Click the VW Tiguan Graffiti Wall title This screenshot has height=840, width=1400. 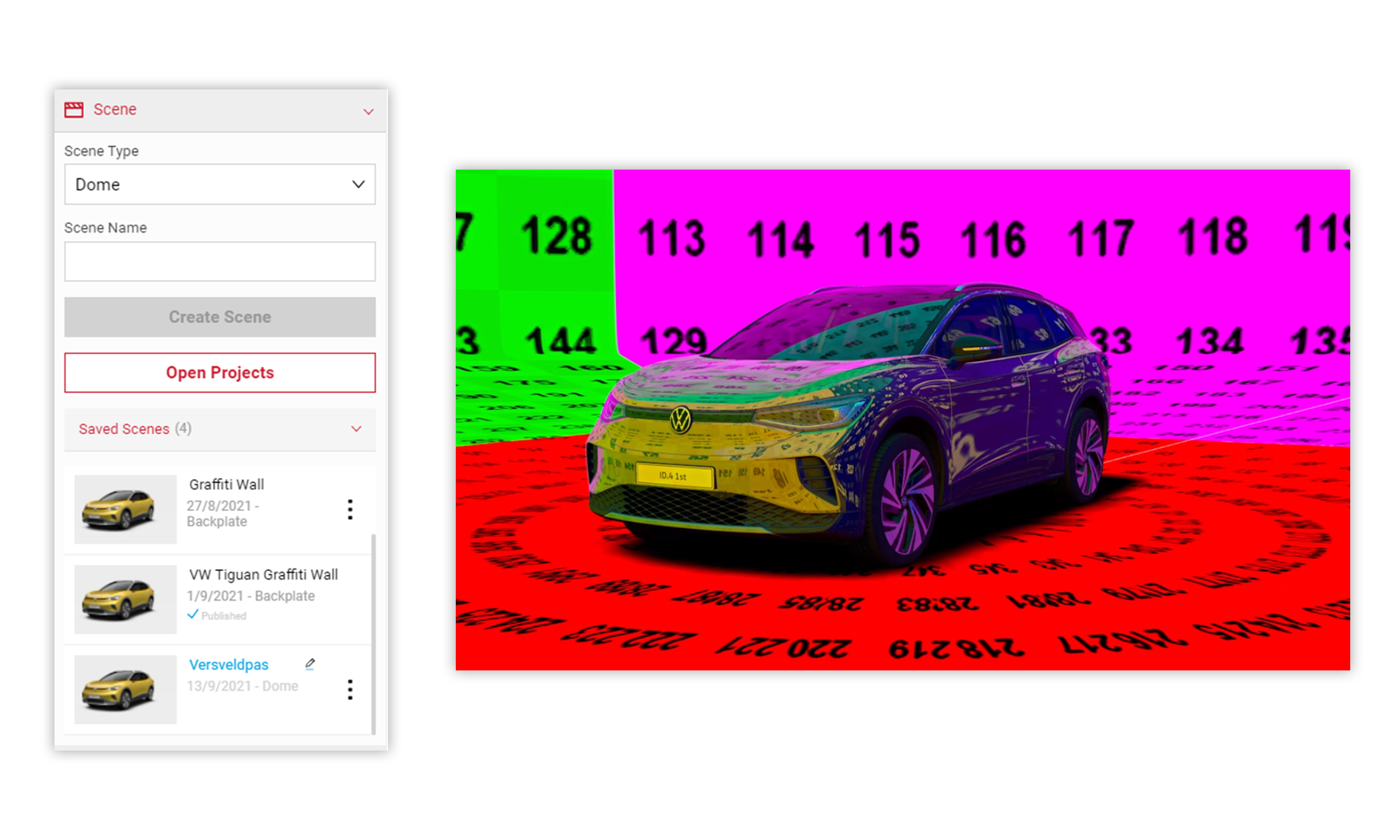click(264, 574)
